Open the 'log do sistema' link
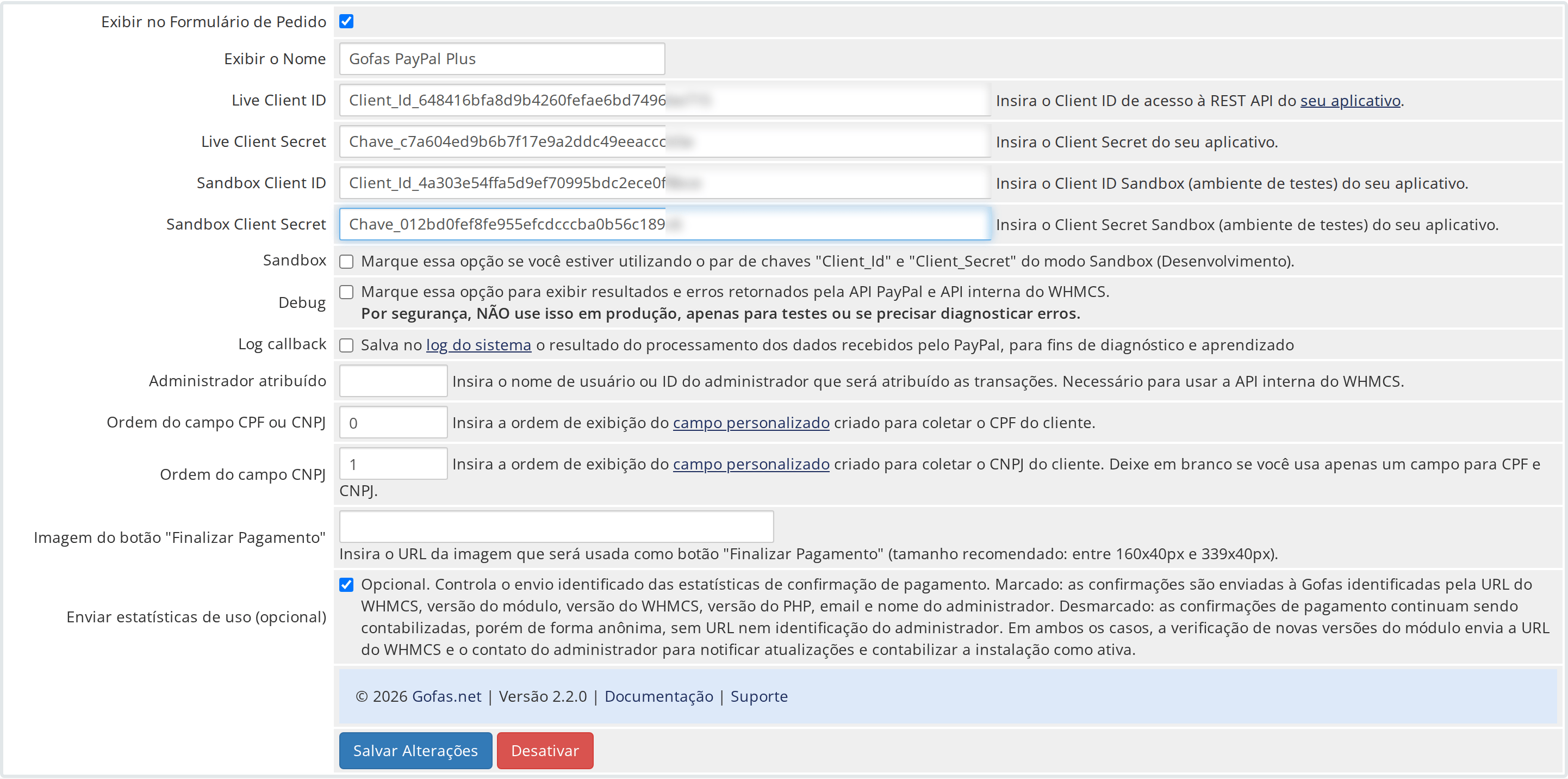The image size is (1568, 779). click(x=478, y=345)
